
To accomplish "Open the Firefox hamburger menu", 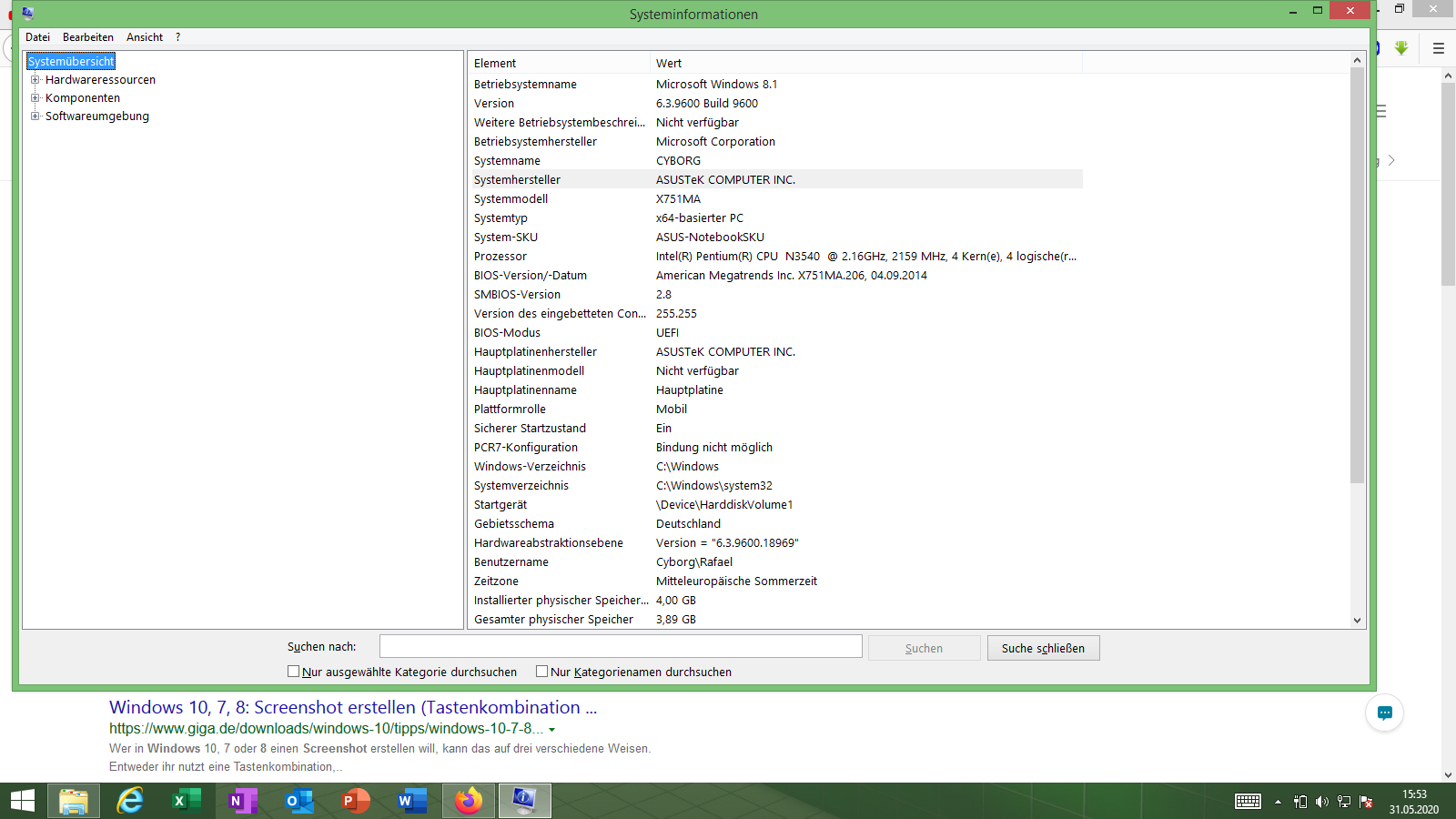I will 1439,48.
